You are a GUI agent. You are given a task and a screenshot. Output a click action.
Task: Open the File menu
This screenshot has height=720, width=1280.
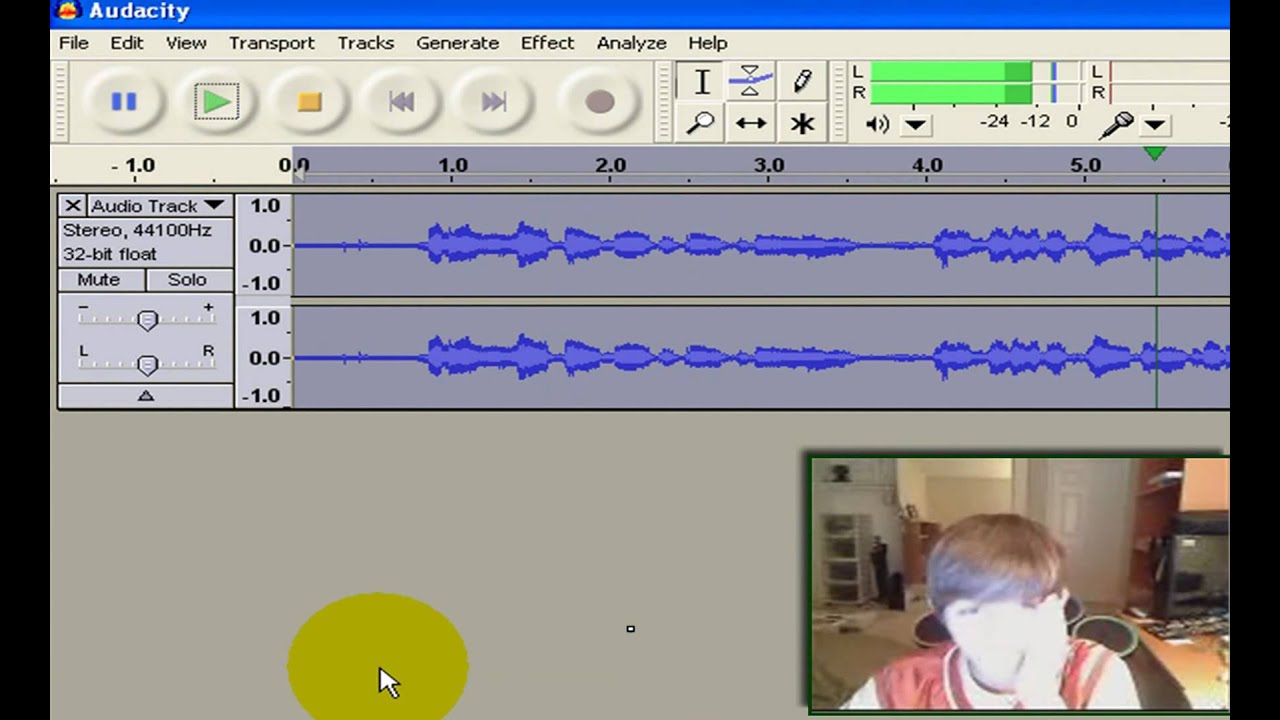tap(73, 43)
